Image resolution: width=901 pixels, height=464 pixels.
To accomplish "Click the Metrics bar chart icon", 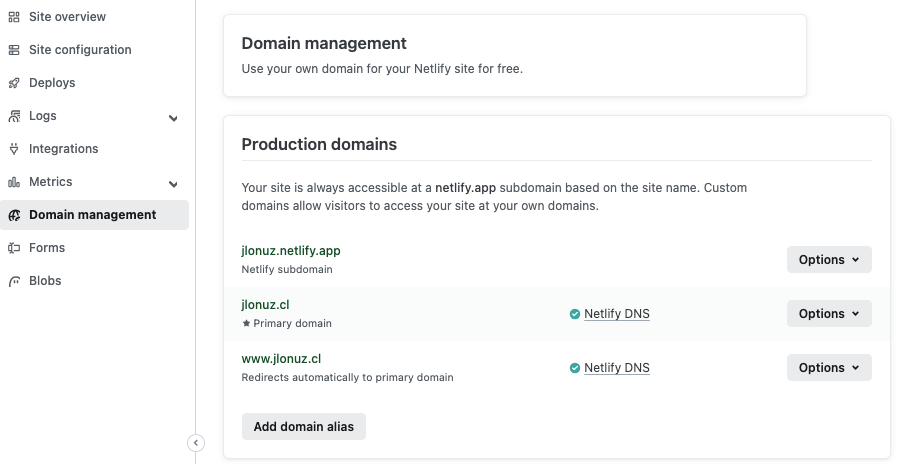I will [14, 182].
